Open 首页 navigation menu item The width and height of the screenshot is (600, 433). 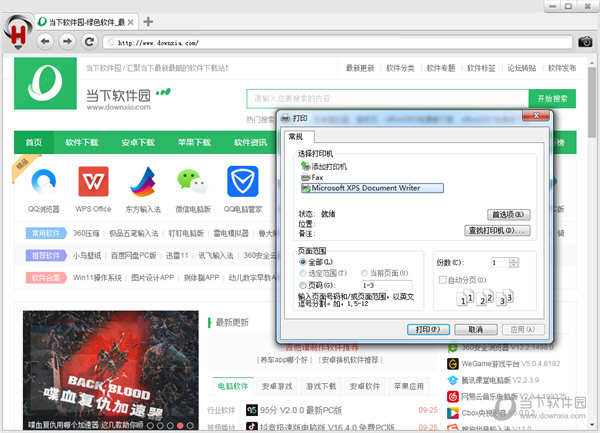point(34,142)
